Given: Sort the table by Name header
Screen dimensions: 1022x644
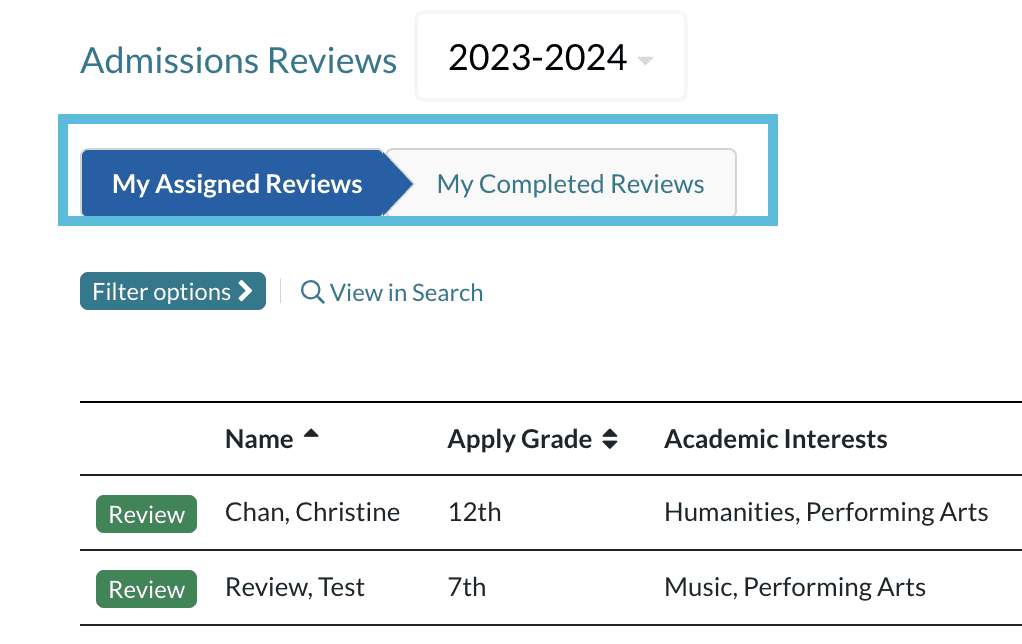Looking at the screenshot, I should click(x=259, y=439).
